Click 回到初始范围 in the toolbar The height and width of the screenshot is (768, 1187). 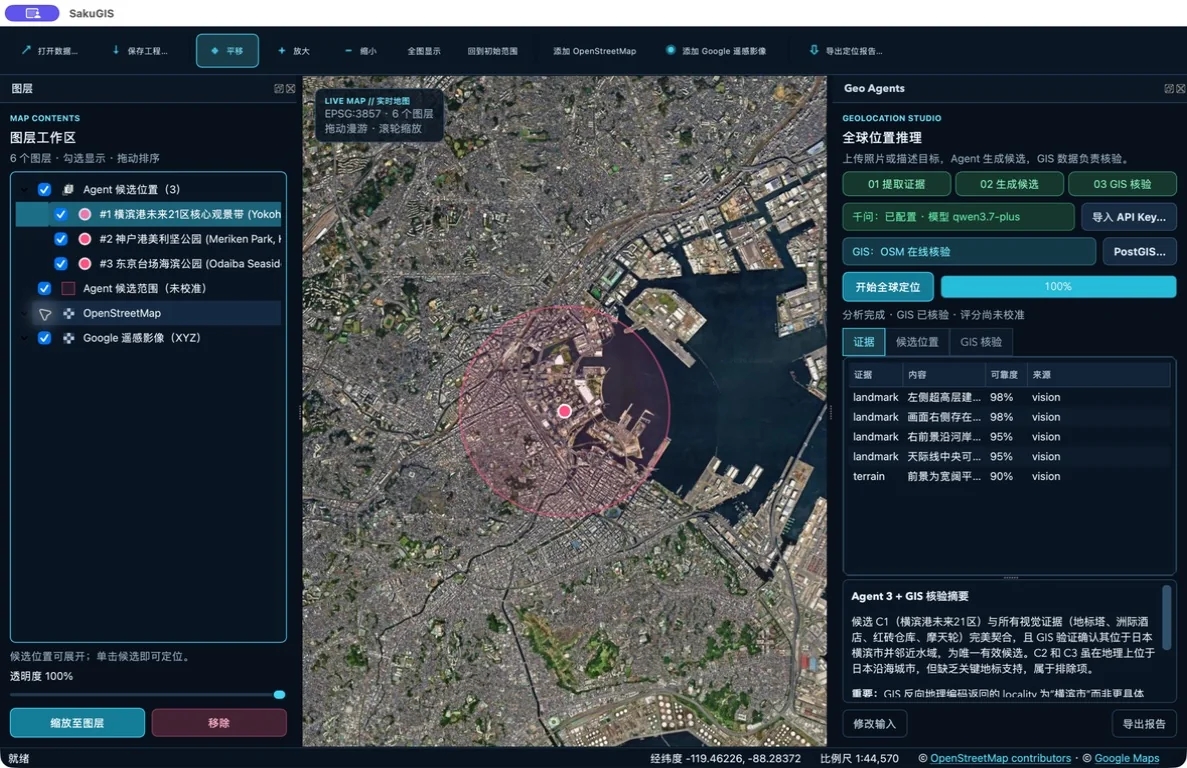(x=493, y=51)
